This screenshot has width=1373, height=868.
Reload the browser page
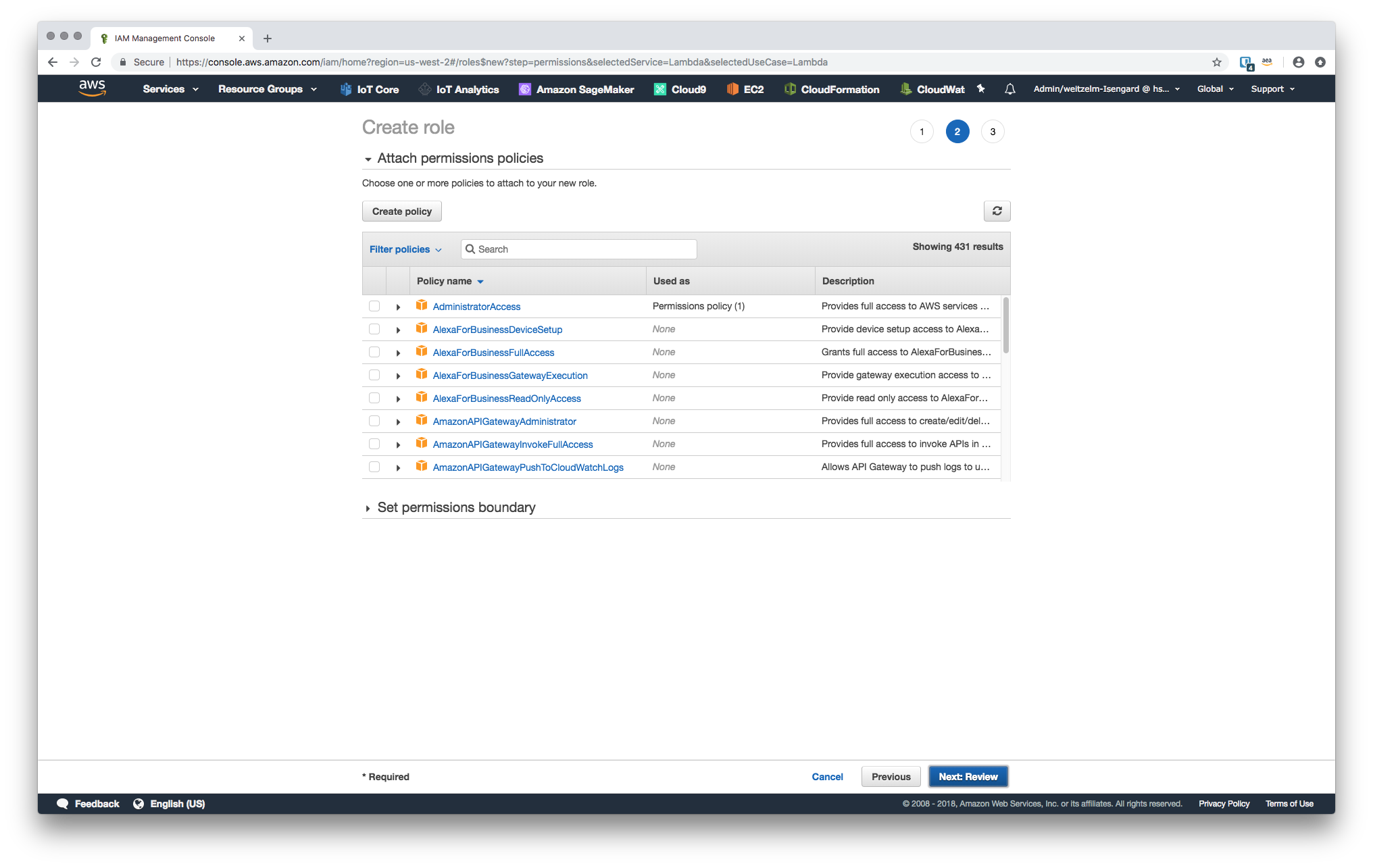[x=96, y=62]
